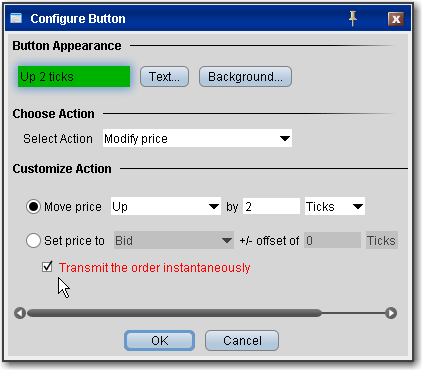This screenshot has height=370, width=422.
Task: Expand the Ticks unit dropdown
Action: coord(335,206)
